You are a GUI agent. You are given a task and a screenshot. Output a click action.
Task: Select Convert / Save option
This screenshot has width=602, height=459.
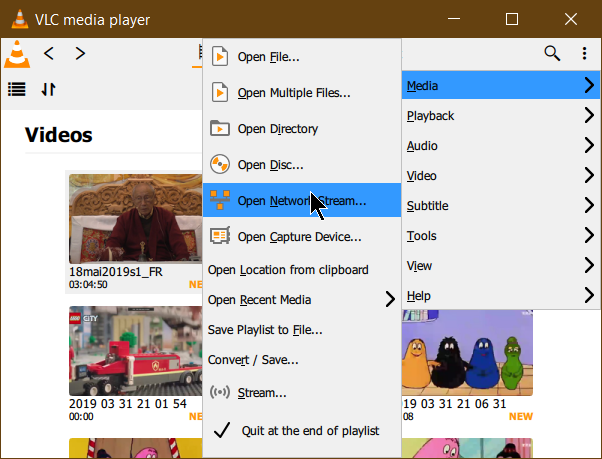tap(253, 360)
